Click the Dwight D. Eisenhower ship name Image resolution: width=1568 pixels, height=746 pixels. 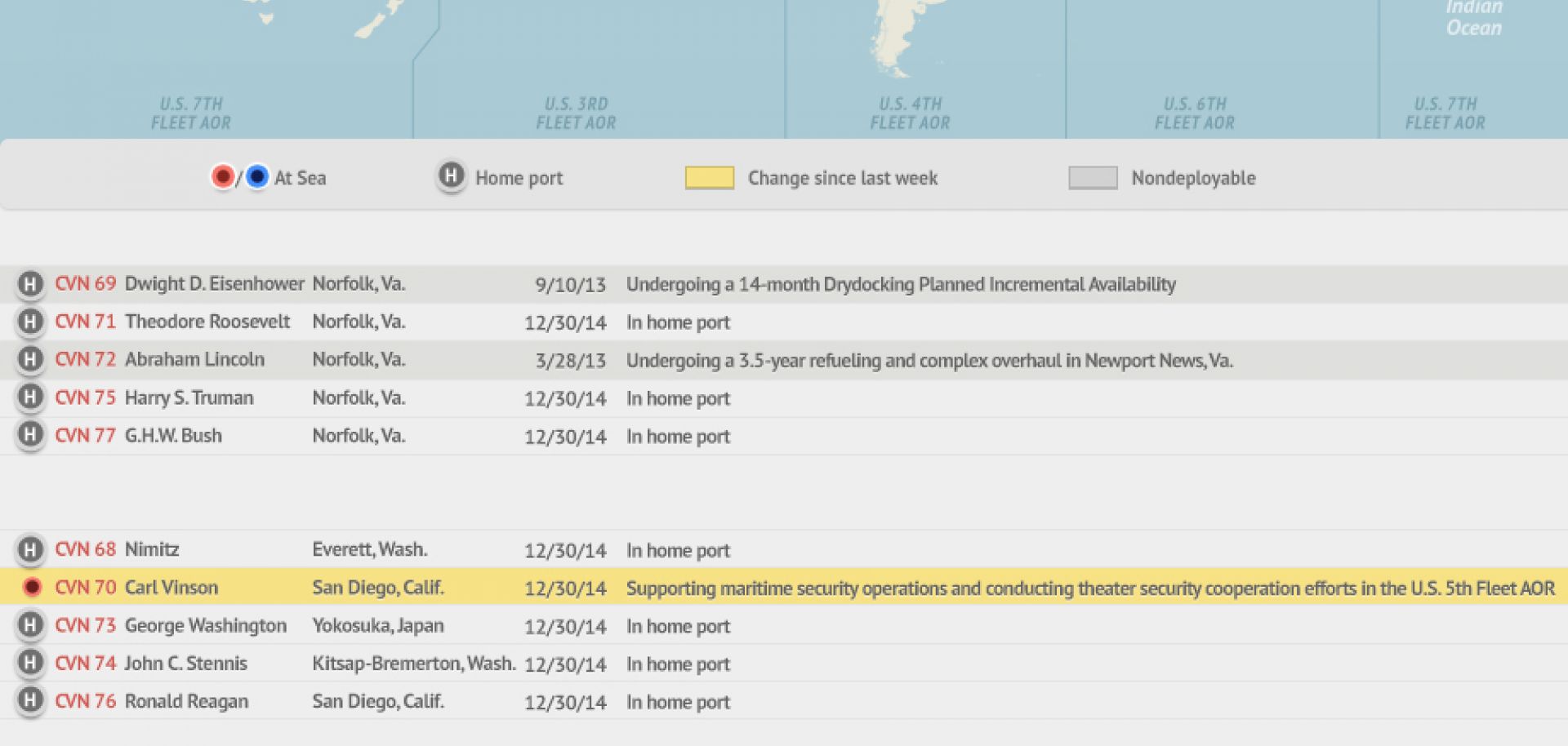click(x=214, y=284)
